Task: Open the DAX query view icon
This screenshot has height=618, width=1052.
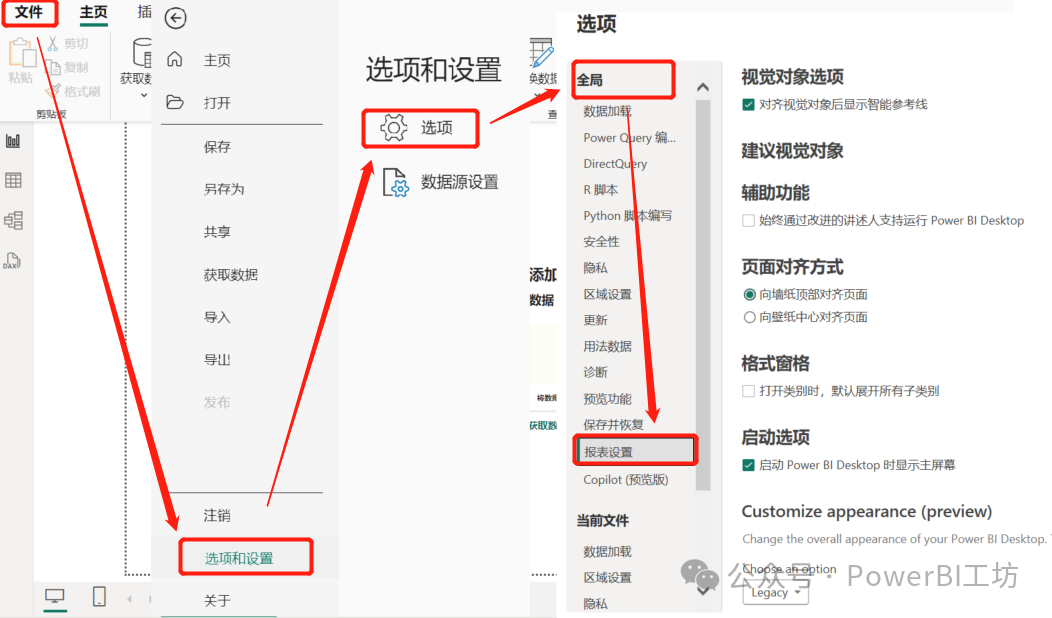Action: tap(12, 261)
